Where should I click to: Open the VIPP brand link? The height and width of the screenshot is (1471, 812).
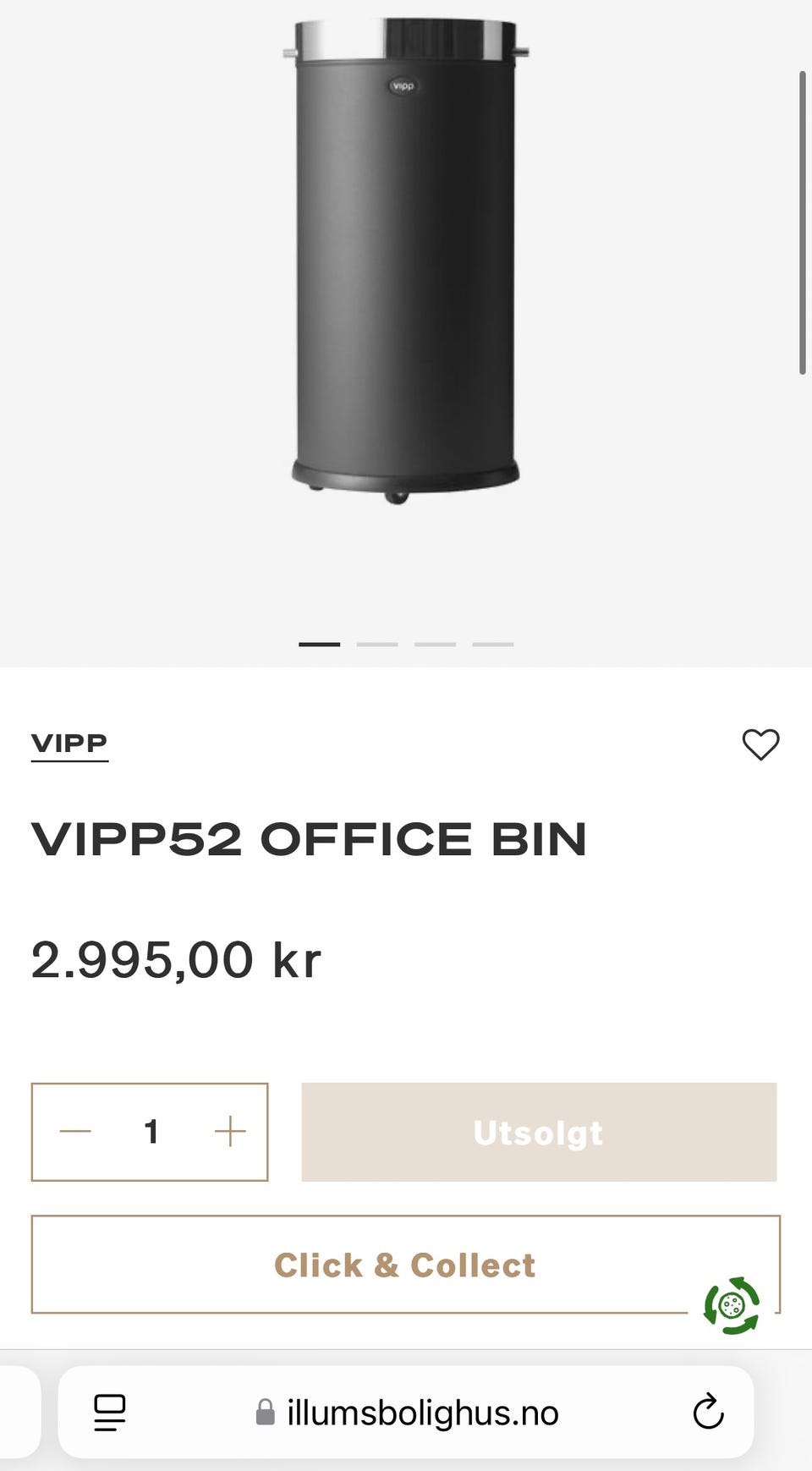(x=69, y=744)
